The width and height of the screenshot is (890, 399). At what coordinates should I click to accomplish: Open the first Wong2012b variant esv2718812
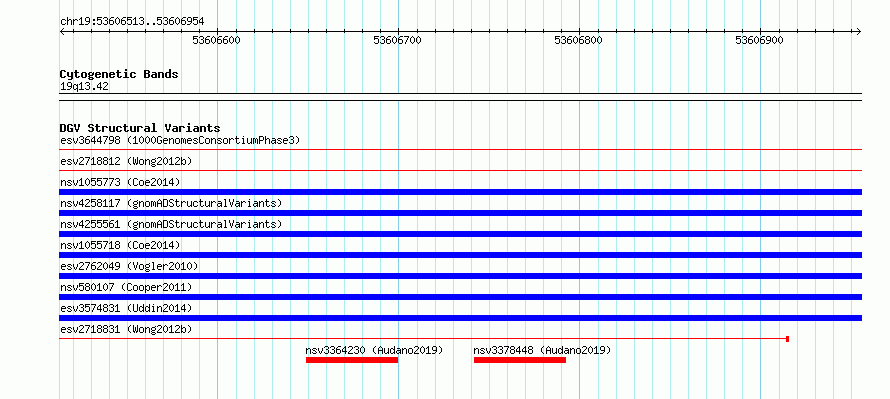[x=126, y=161]
